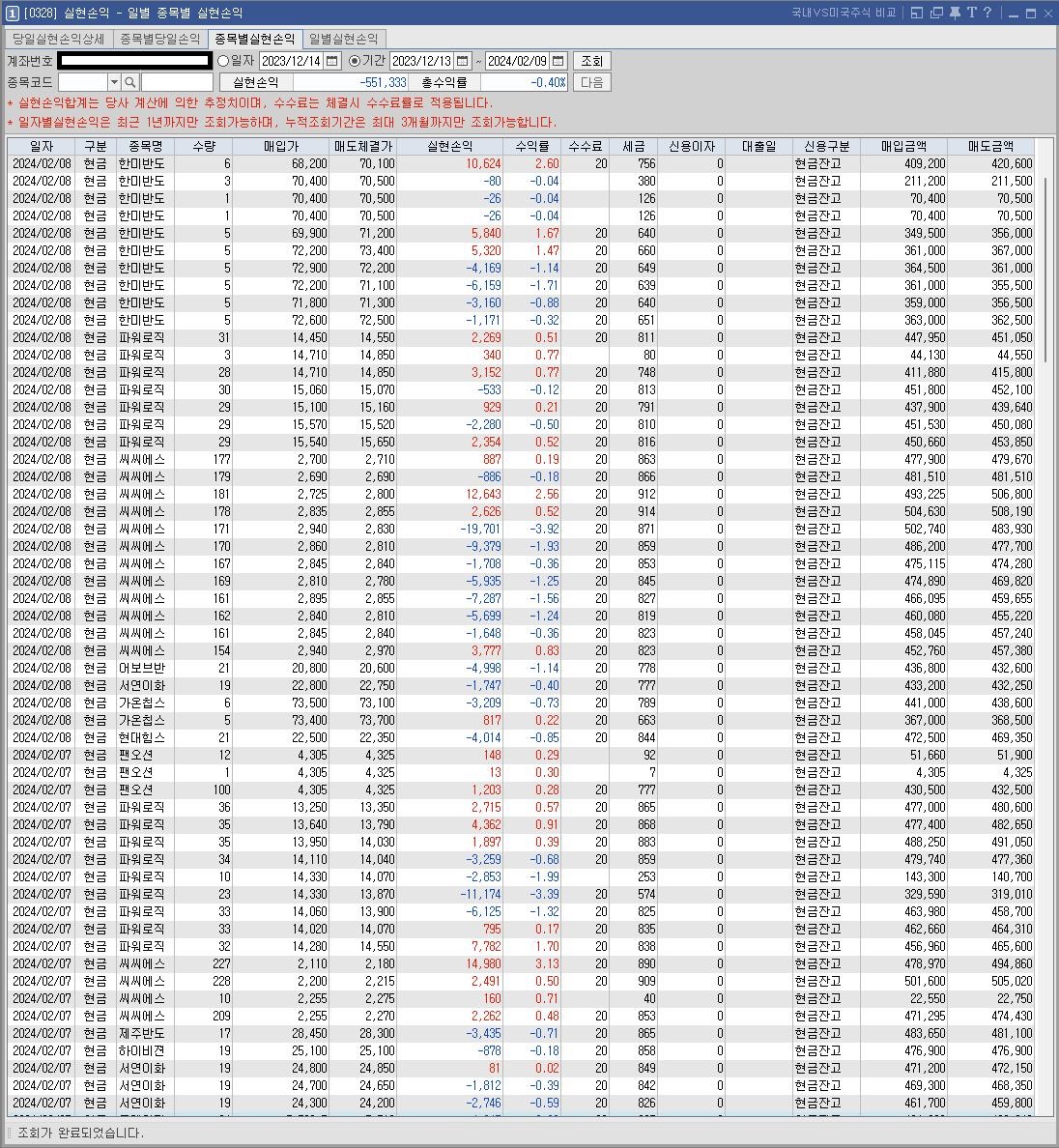Viewport: 1059px width, 1148px height.
Task: Click the 종목명 column header
Action: click(x=145, y=147)
